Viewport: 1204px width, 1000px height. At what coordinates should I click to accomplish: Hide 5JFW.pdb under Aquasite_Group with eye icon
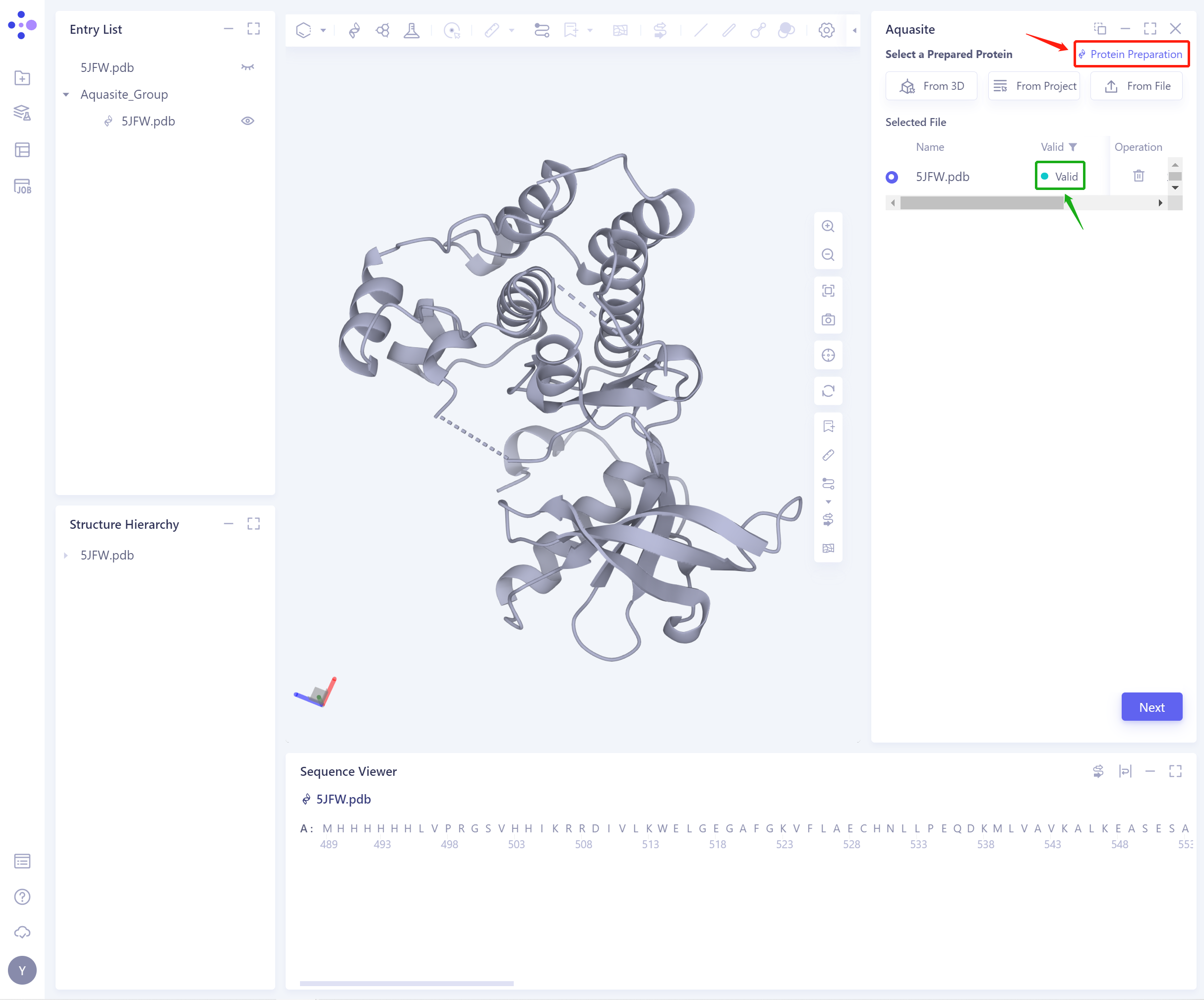click(x=247, y=121)
